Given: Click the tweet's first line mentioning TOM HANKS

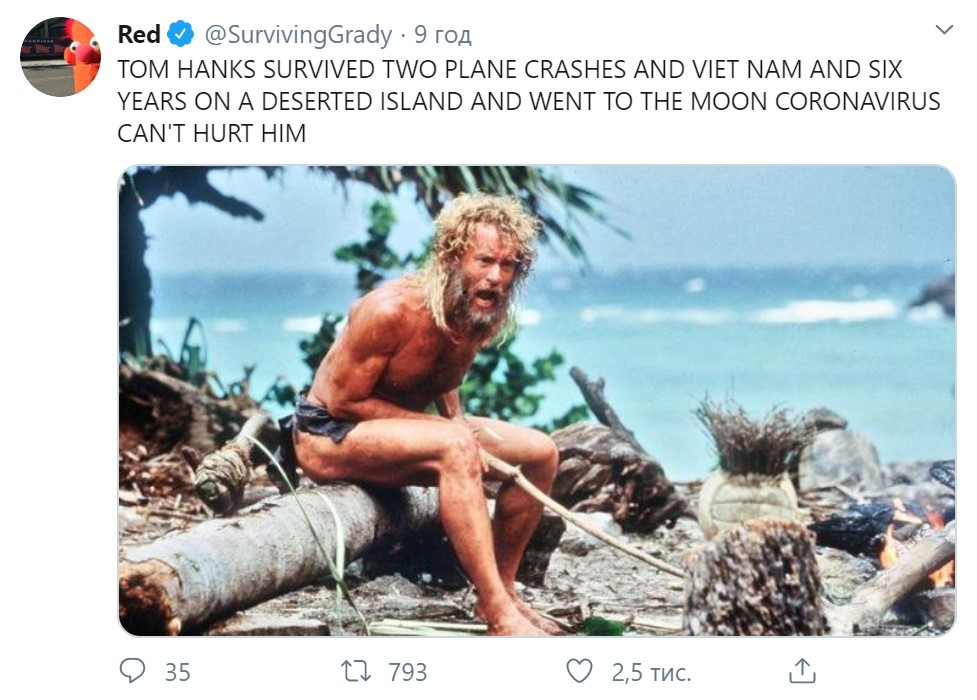Looking at the screenshot, I should (x=510, y=70).
